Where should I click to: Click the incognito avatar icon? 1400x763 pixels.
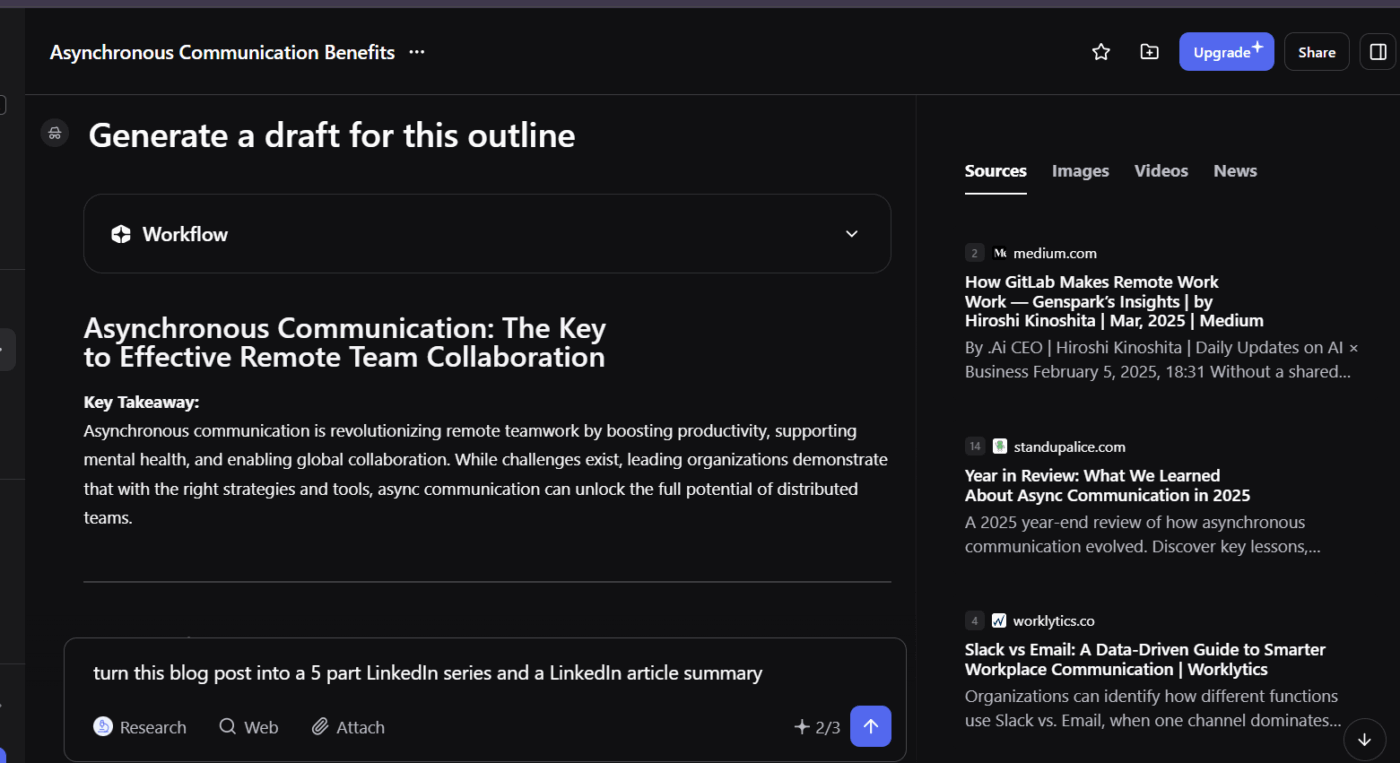pos(54,133)
